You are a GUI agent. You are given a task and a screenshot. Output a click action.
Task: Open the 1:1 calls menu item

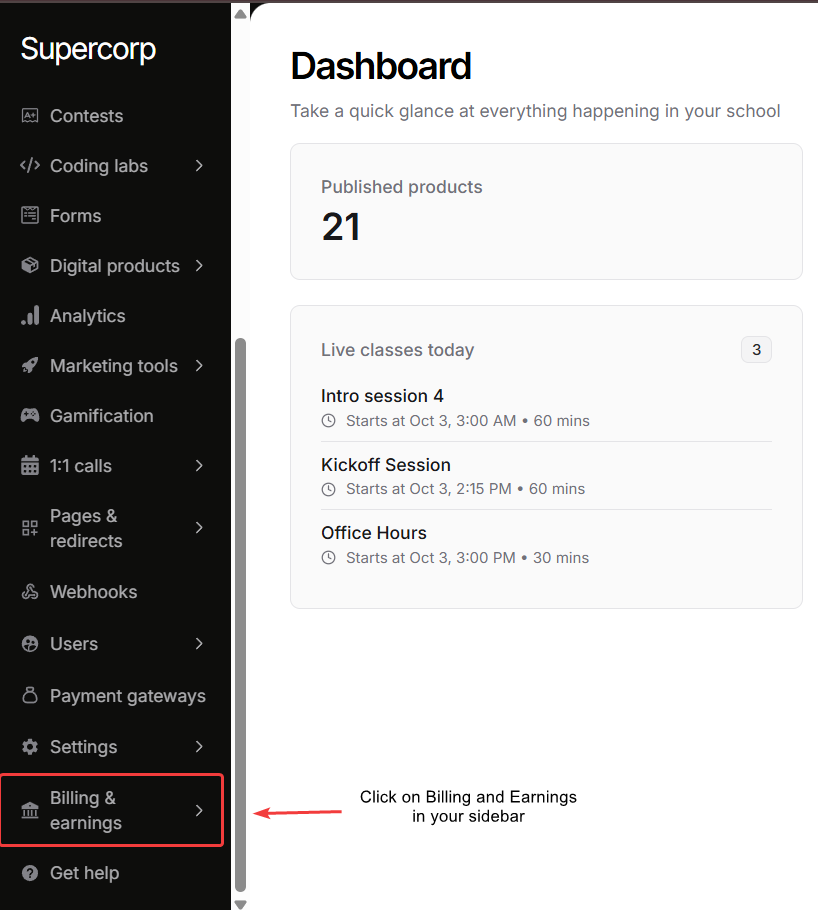coord(81,466)
